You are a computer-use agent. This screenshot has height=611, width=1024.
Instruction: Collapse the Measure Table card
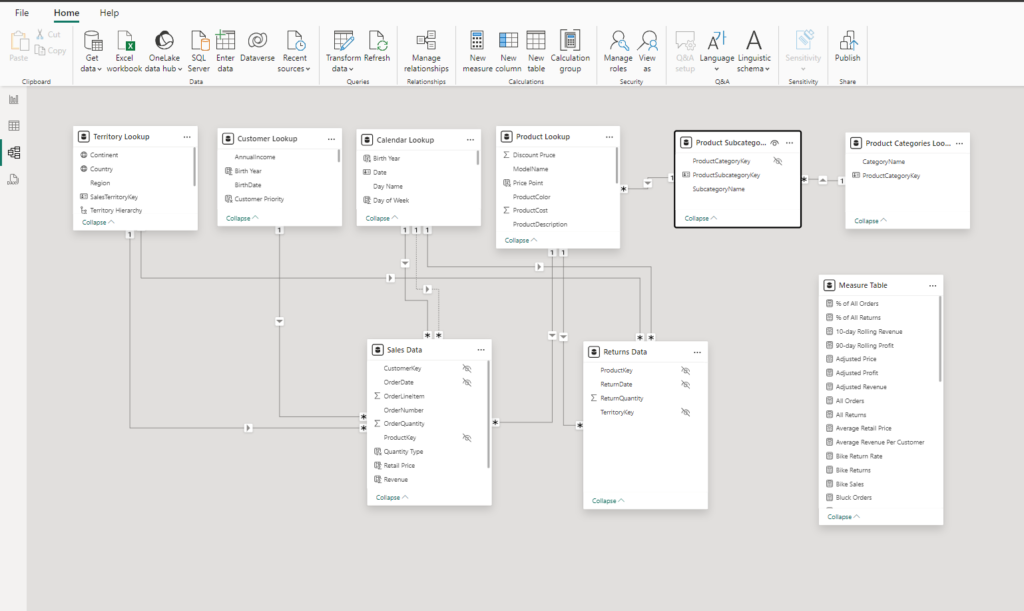click(x=844, y=517)
